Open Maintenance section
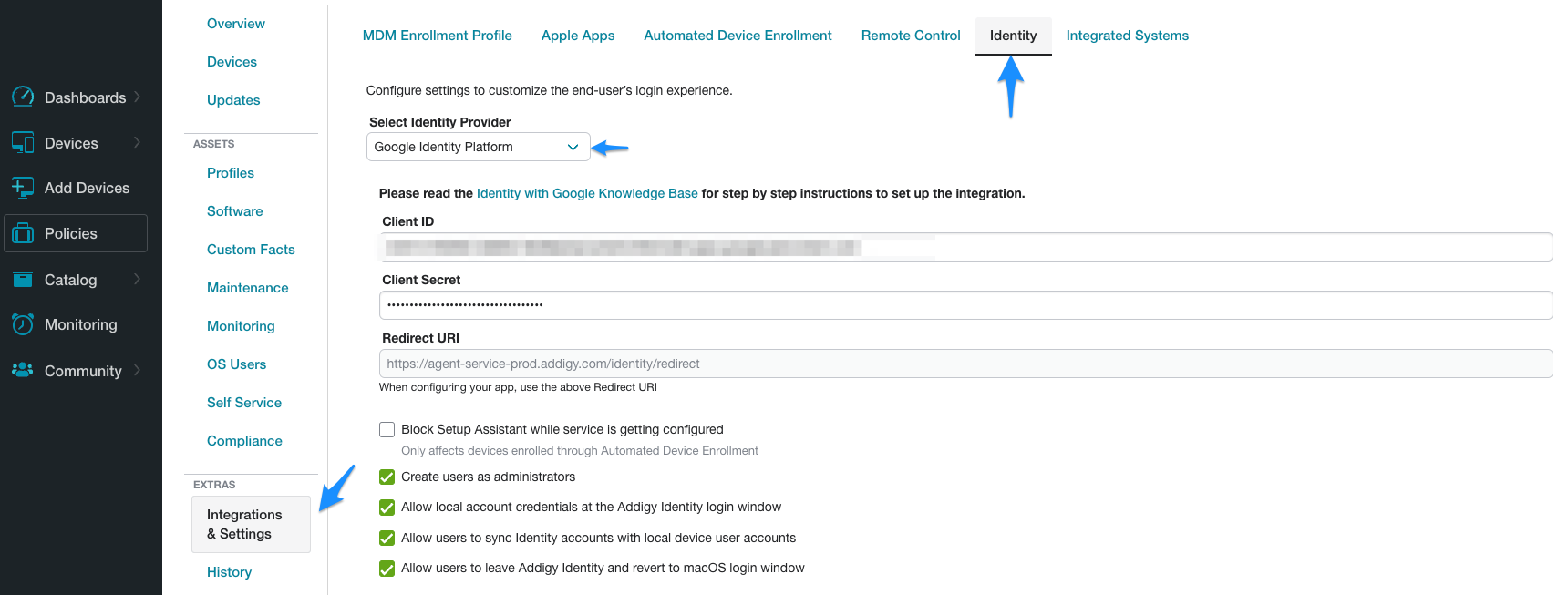1568x595 pixels. [247, 288]
